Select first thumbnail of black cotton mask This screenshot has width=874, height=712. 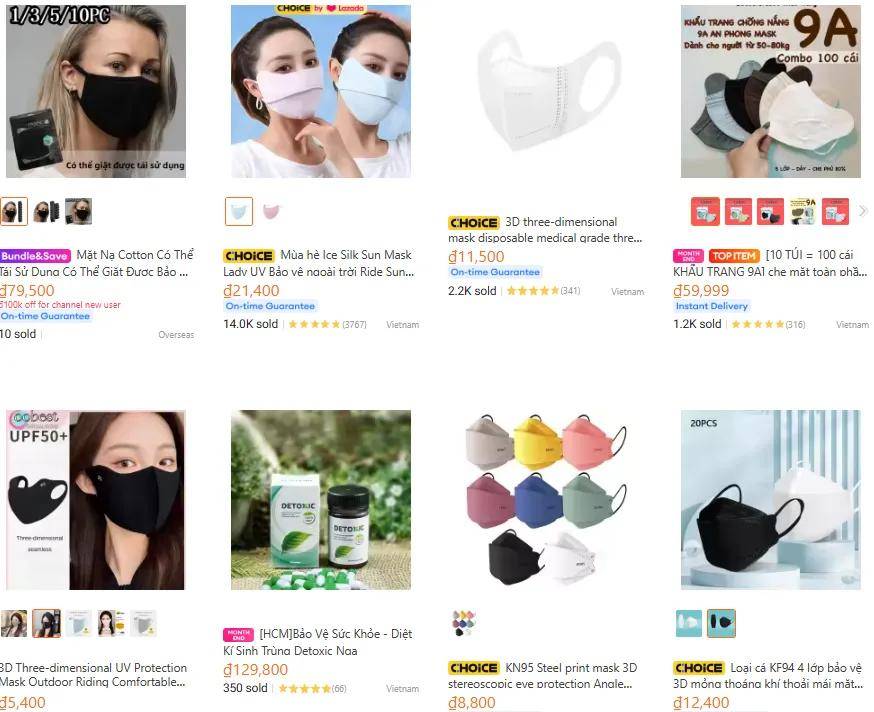point(14,211)
